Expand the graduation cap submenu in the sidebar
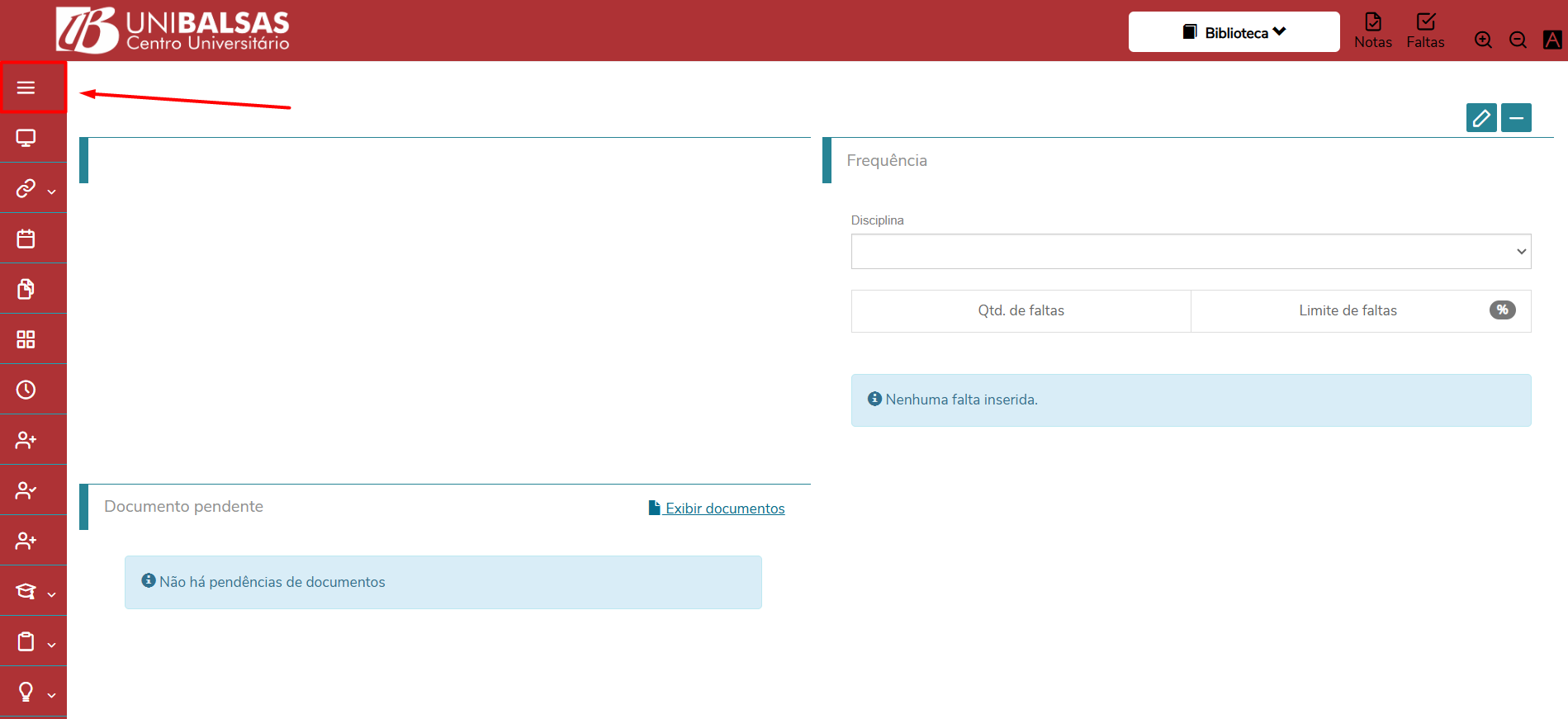The image size is (1568, 719). click(x=33, y=592)
